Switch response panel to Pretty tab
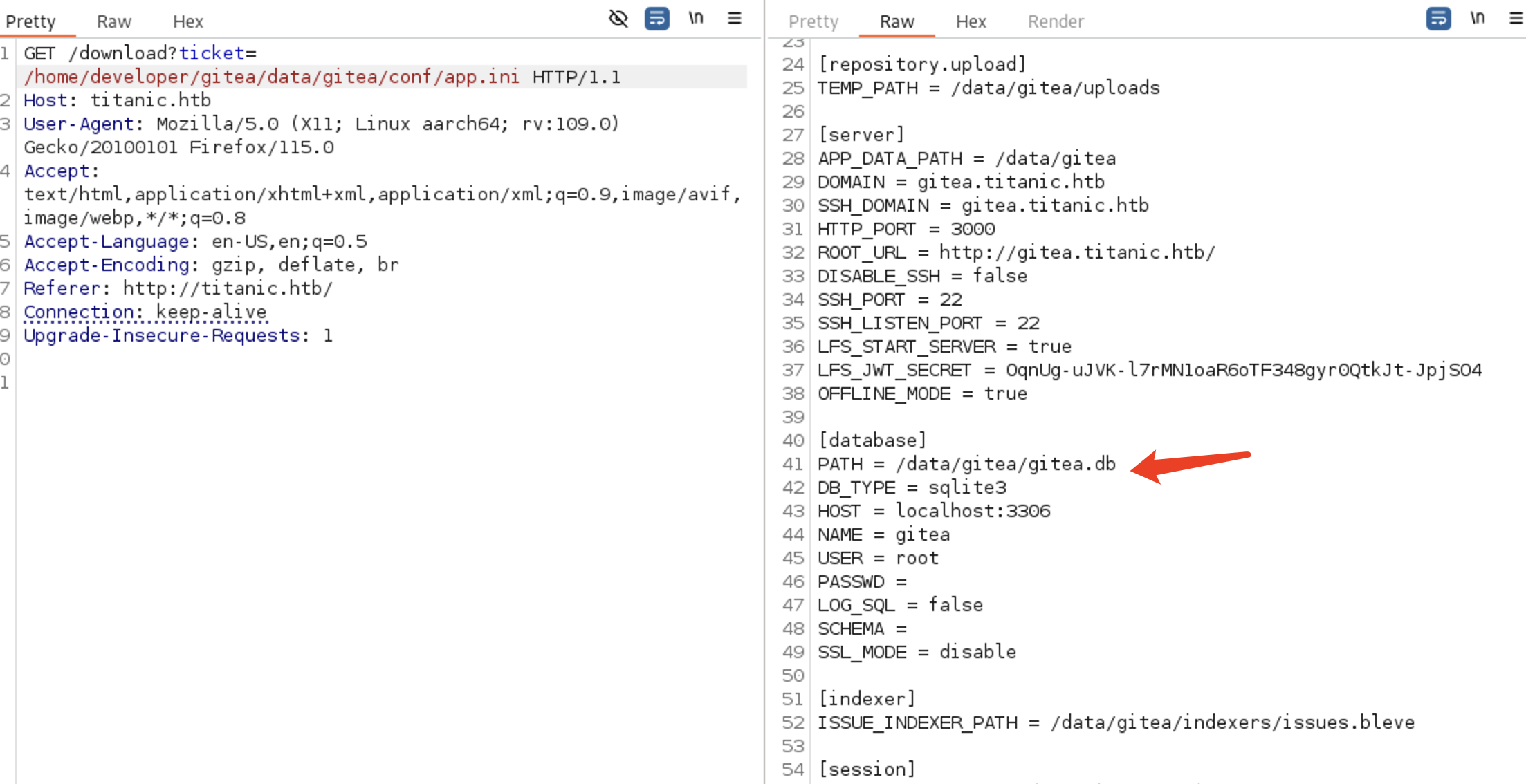 point(813,21)
